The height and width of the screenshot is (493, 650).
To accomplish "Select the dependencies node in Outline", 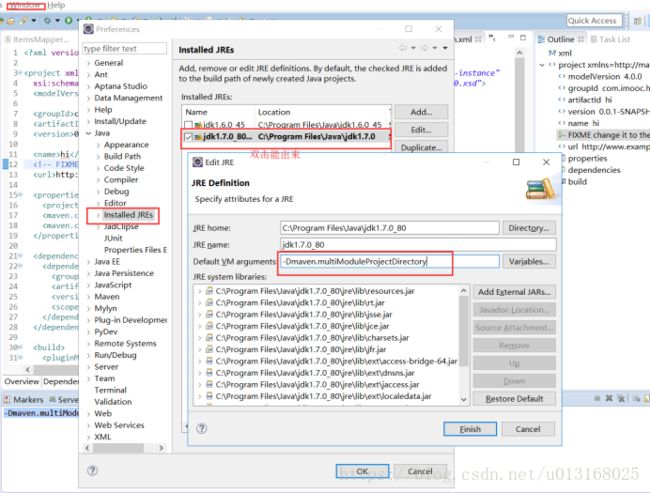I will (x=594, y=170).
